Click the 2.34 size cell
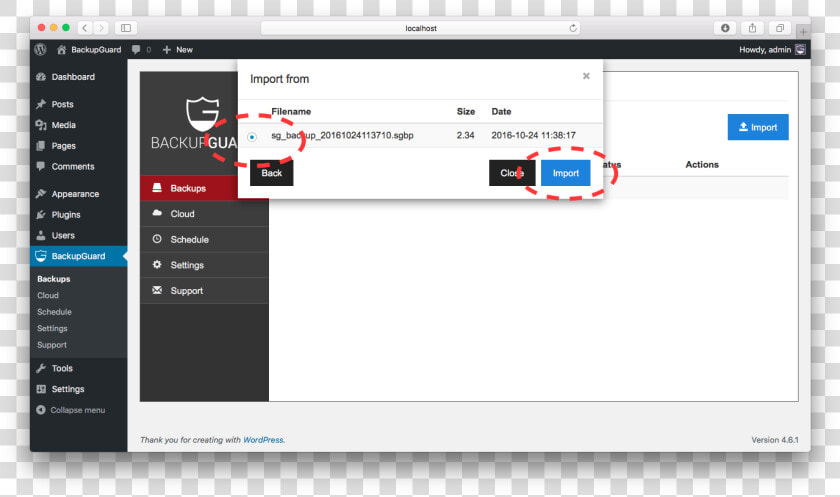The width and height of the screenshot is (840, 497). (x=465, y=135)
